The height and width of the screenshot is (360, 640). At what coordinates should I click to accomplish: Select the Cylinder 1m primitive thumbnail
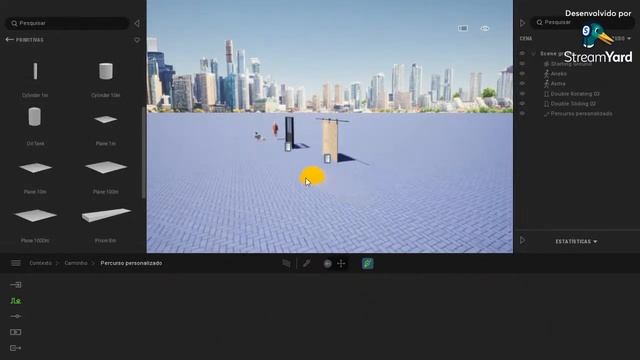point(35,71)
